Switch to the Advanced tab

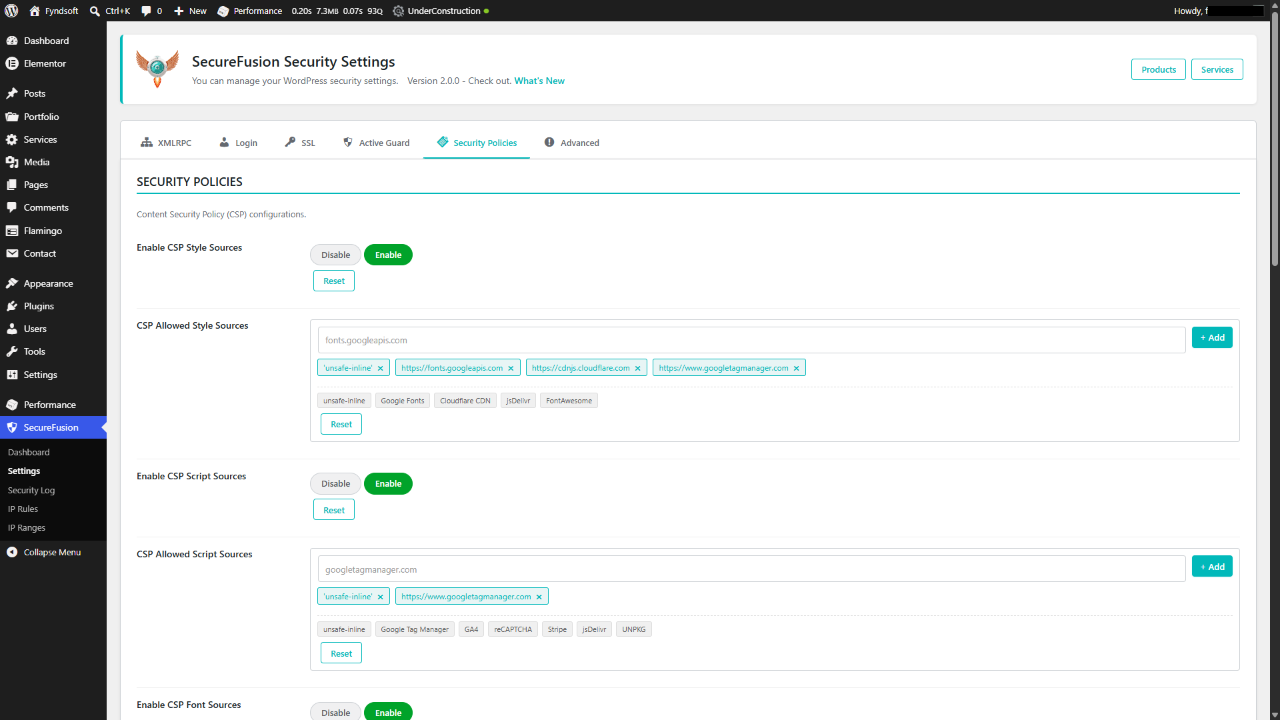(x=572, y=142)
